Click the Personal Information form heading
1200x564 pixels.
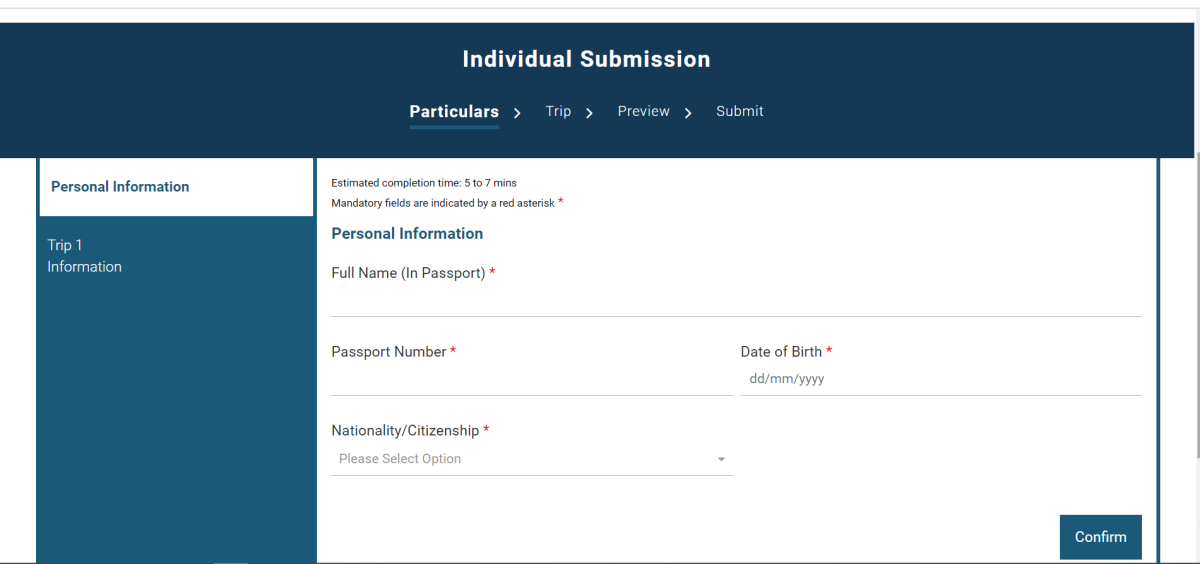tap(407, 234)
